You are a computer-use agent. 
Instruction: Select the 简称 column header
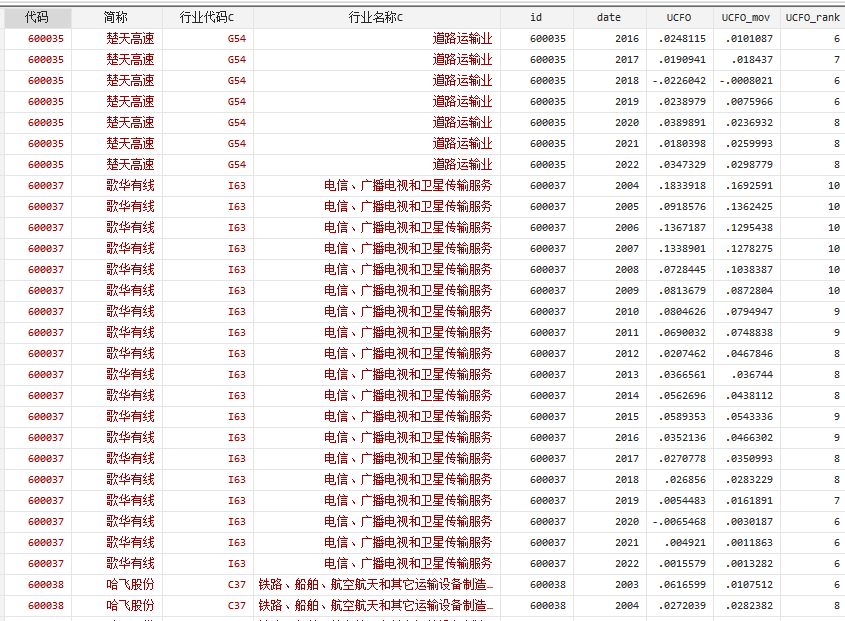click(x=116, y=17)
